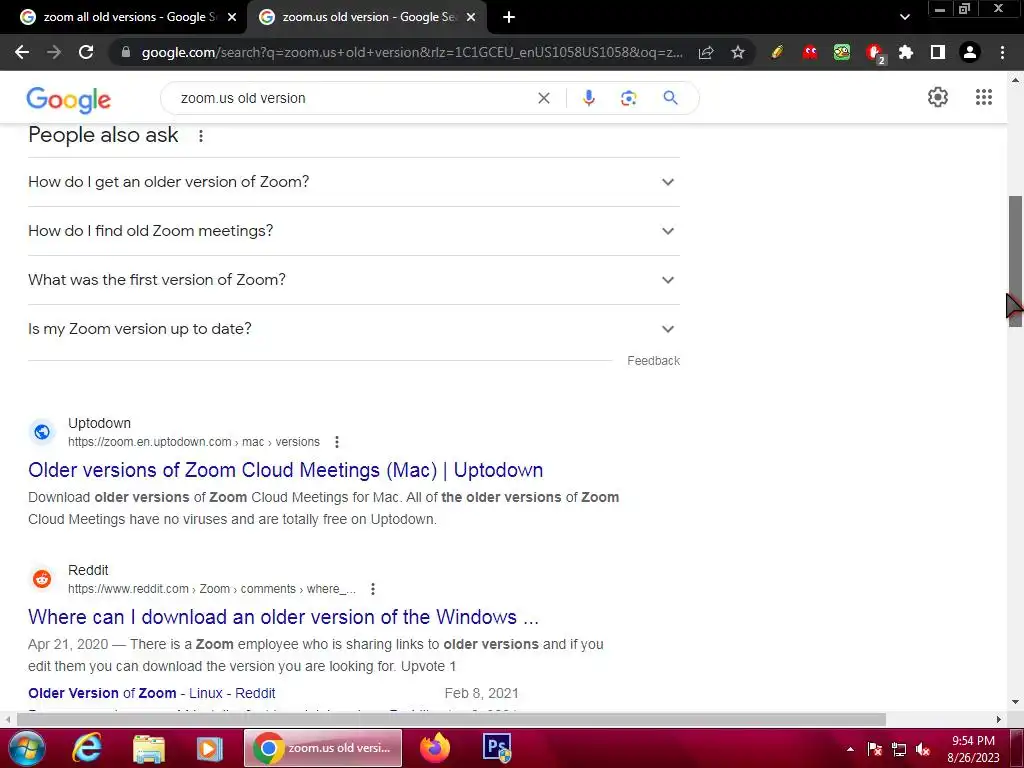
Task: Start voice search with the microphone icon
Action: point(588,98)
